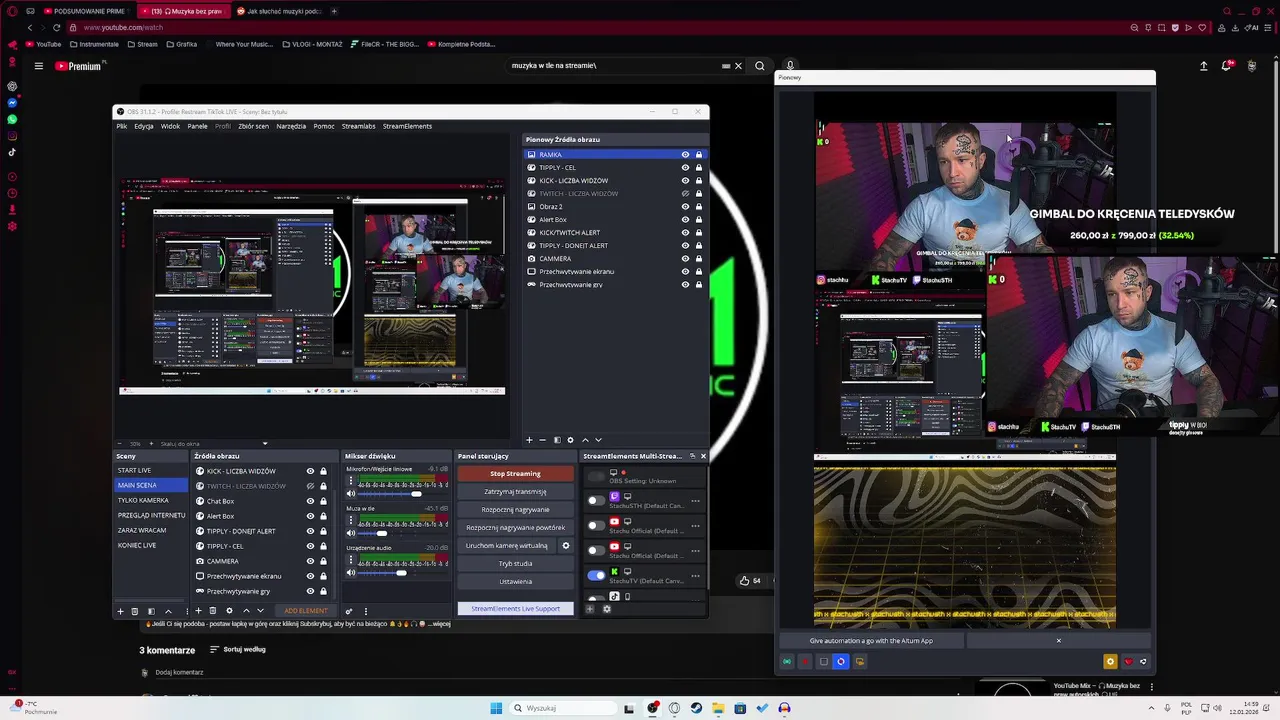Open the StreamElements menu in OBS
The image size is (1280, 720).
point(407,126)
